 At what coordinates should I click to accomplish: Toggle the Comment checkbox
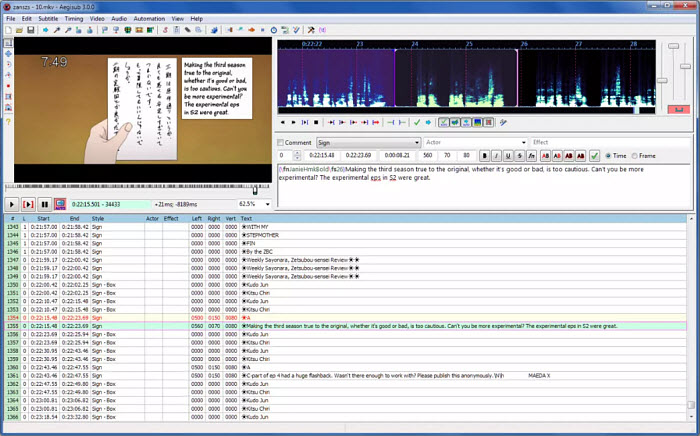(x=280, y=142)
